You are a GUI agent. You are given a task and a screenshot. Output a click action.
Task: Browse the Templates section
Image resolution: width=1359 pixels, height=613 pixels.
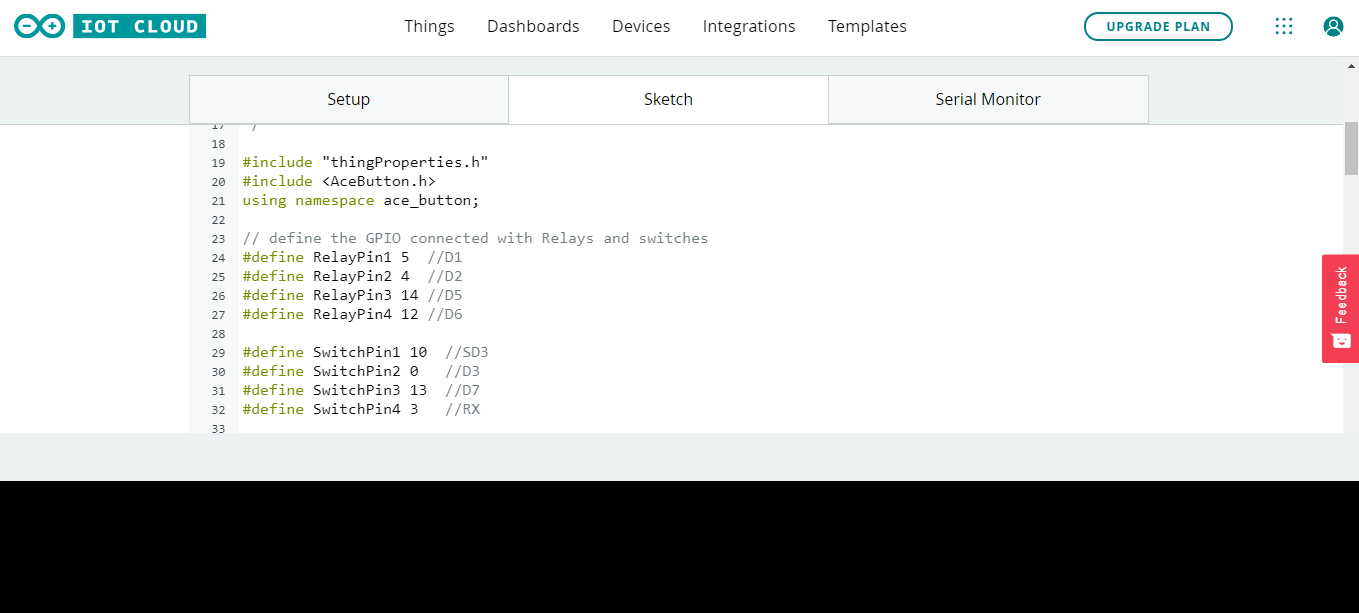coord(867,26)
